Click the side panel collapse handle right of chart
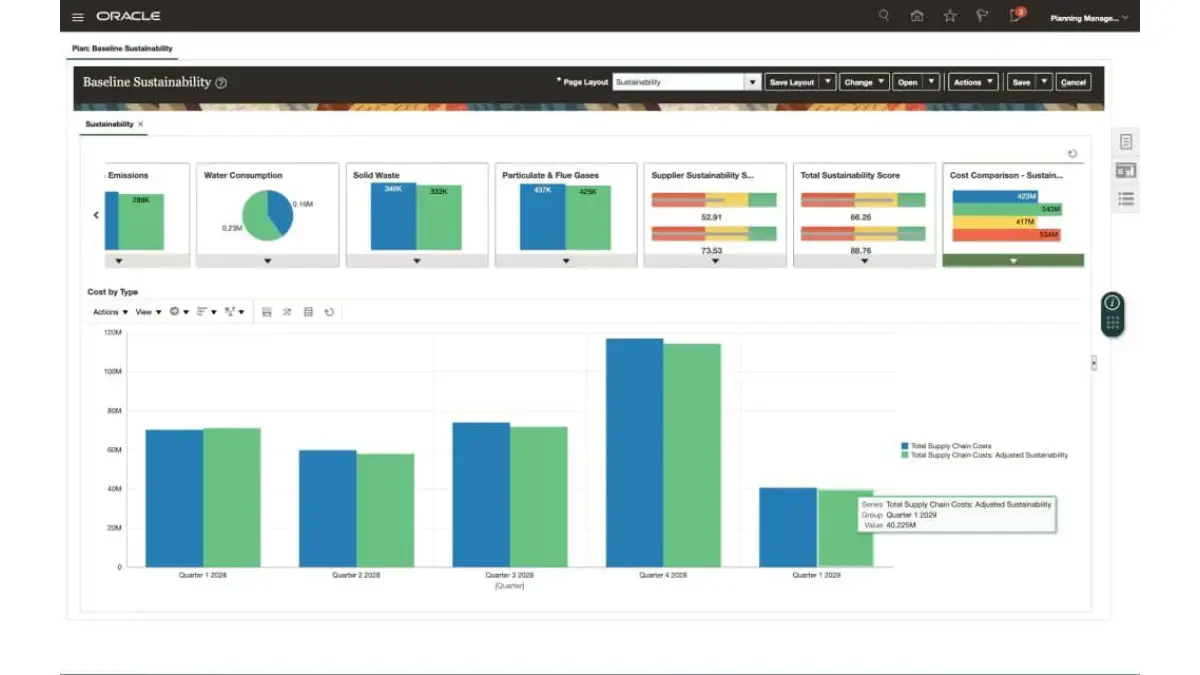 (1094, 363)
